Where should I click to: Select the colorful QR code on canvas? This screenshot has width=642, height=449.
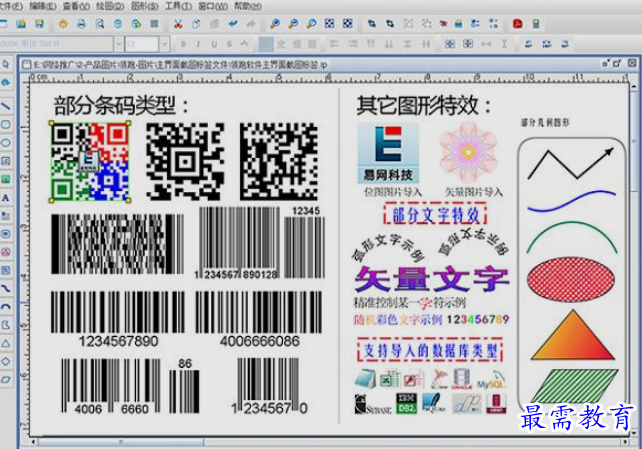(x=90, y=162)
